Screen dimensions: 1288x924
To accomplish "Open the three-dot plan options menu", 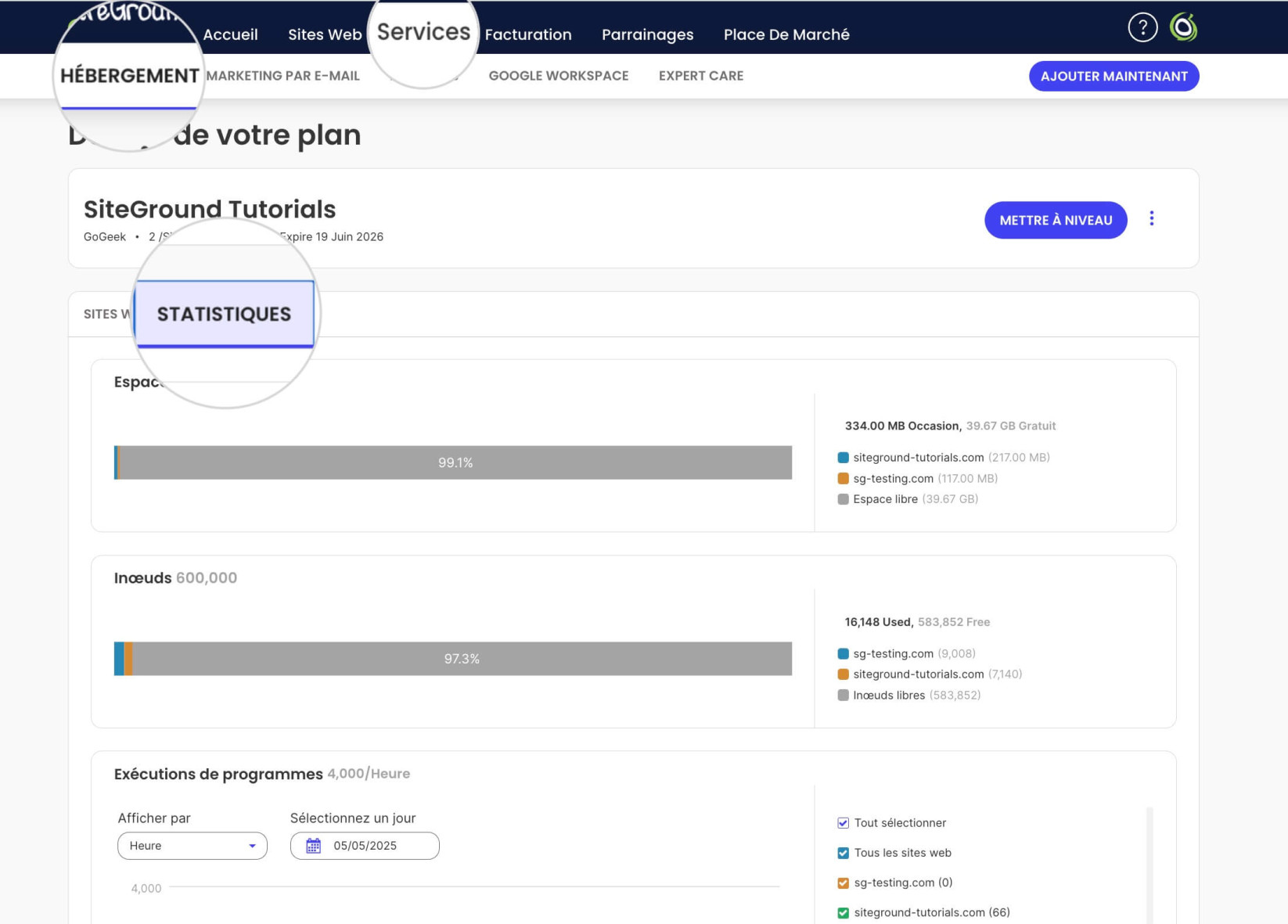I will [1151, 218].
